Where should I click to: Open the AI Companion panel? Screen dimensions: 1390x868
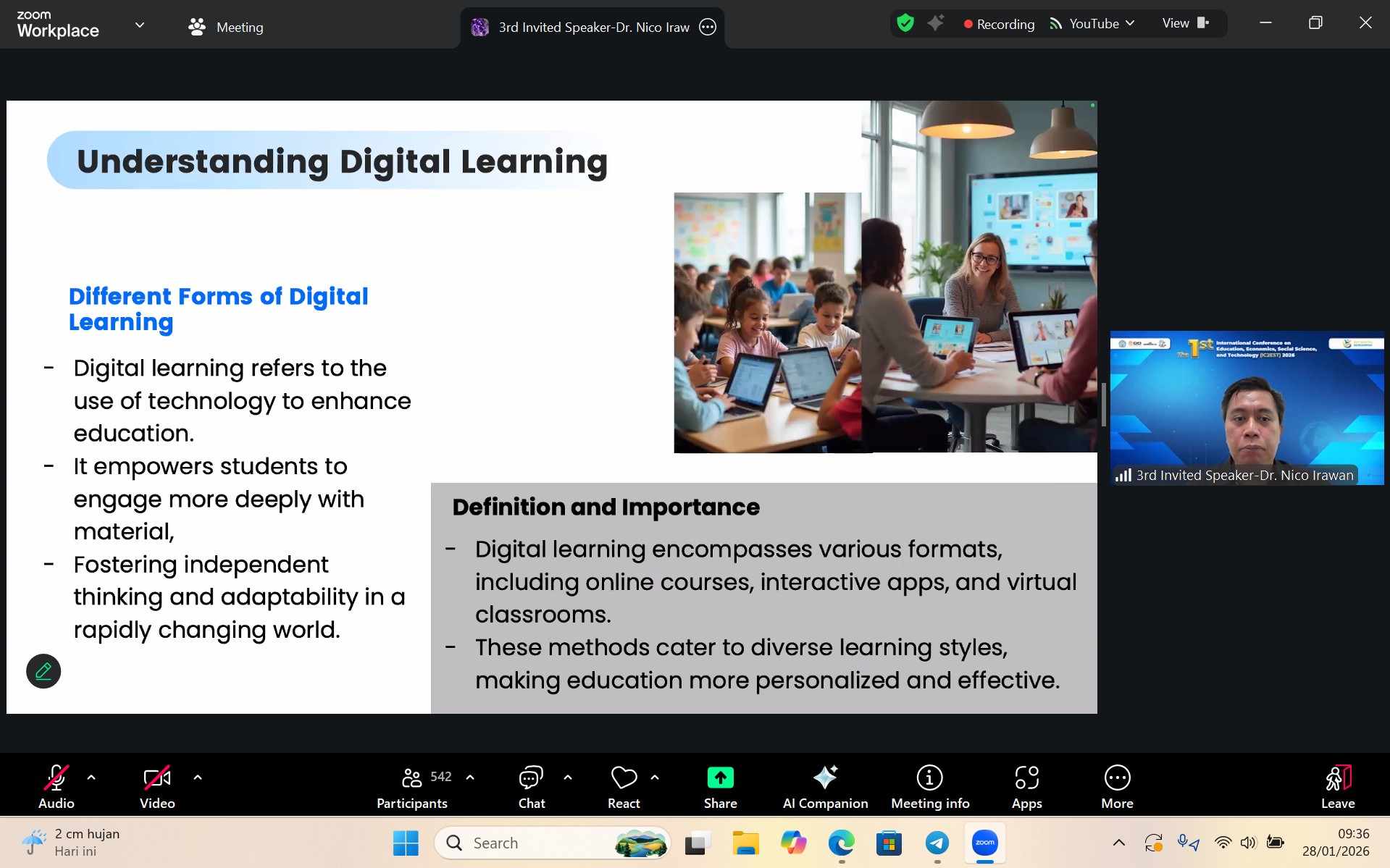coord(825,786)
